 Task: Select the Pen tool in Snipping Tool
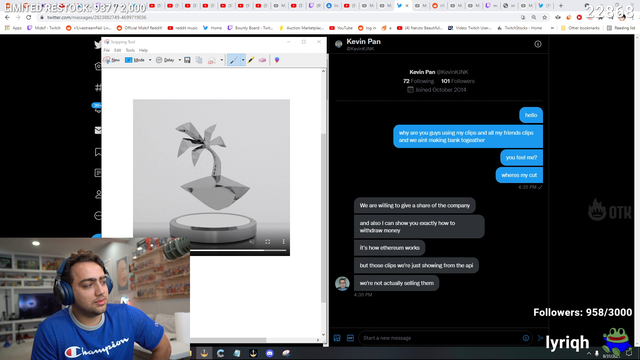(x=233, y=60)
